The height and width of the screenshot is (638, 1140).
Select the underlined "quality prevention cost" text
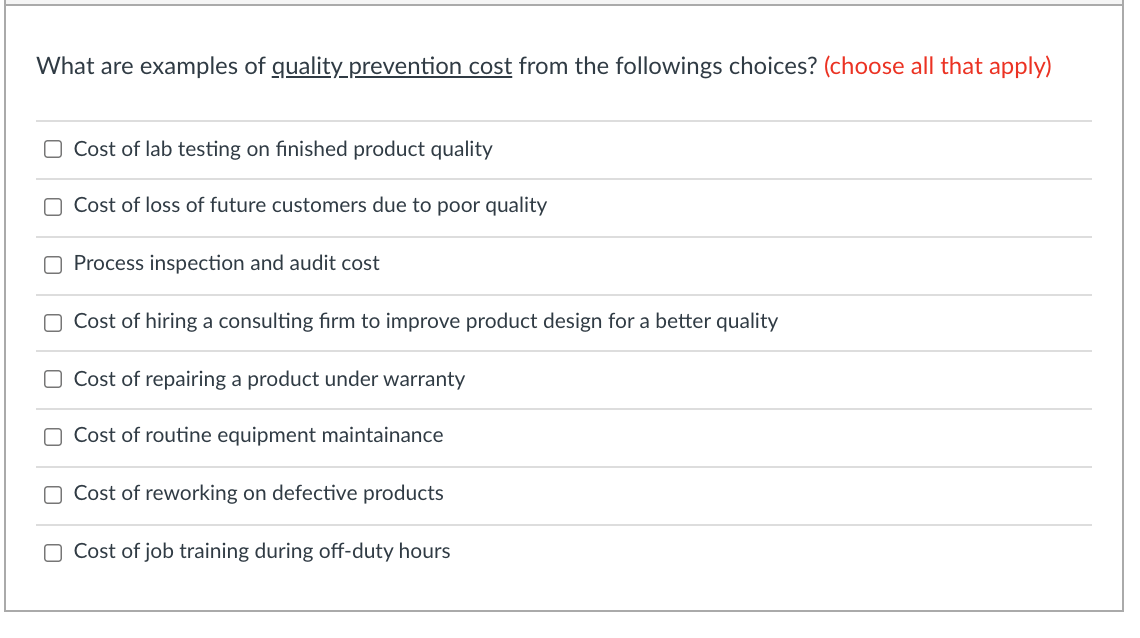(392, 66)
